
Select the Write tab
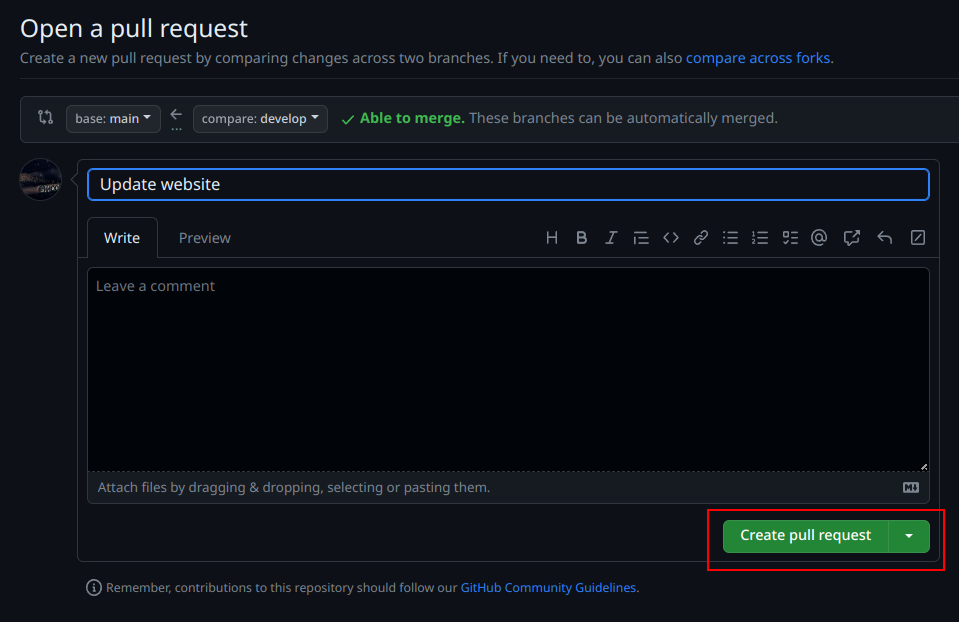122,238
